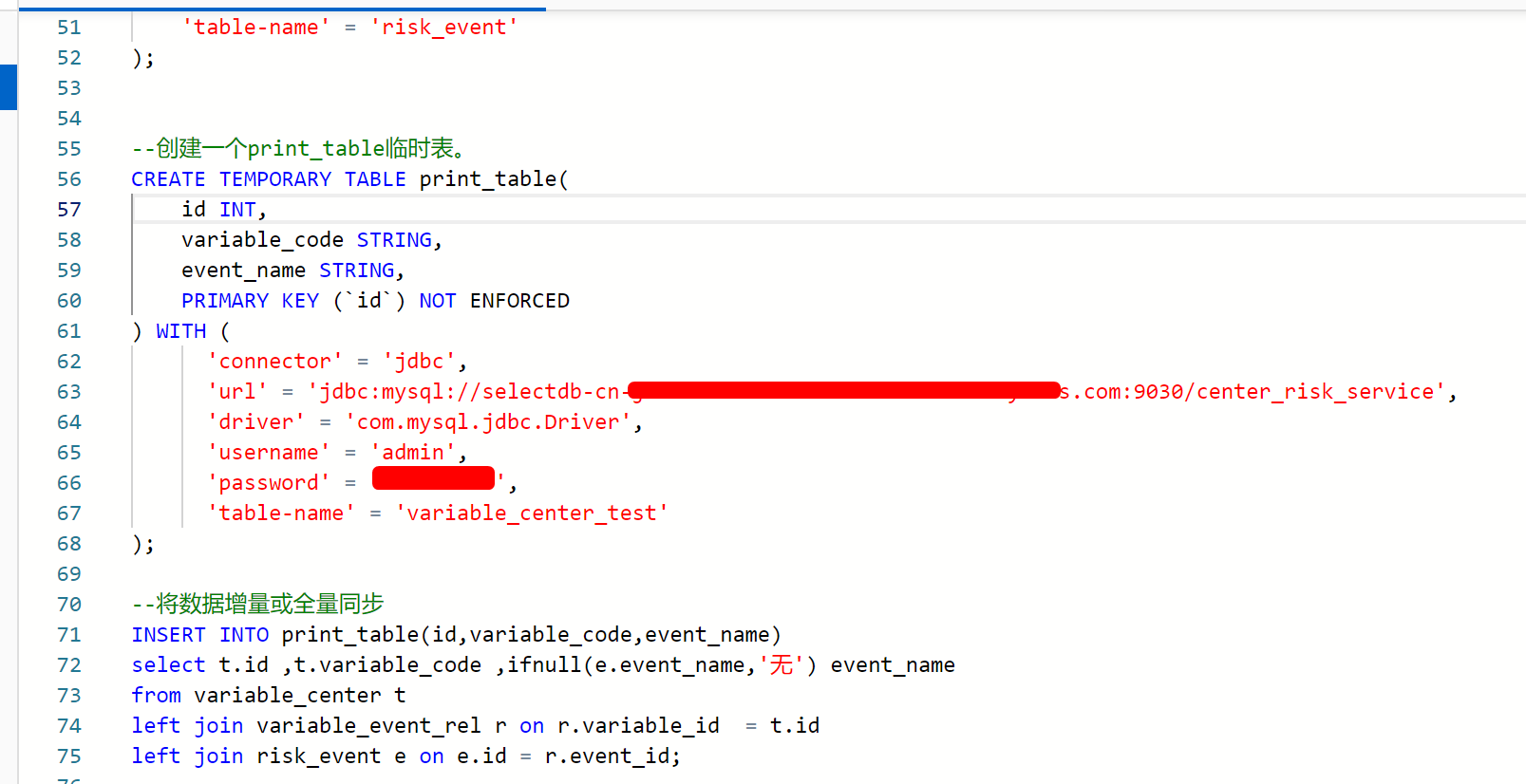Click the 'com.mysql.jdbc.Driver' value
This screenshot has height=784, width=1526.
488,422
